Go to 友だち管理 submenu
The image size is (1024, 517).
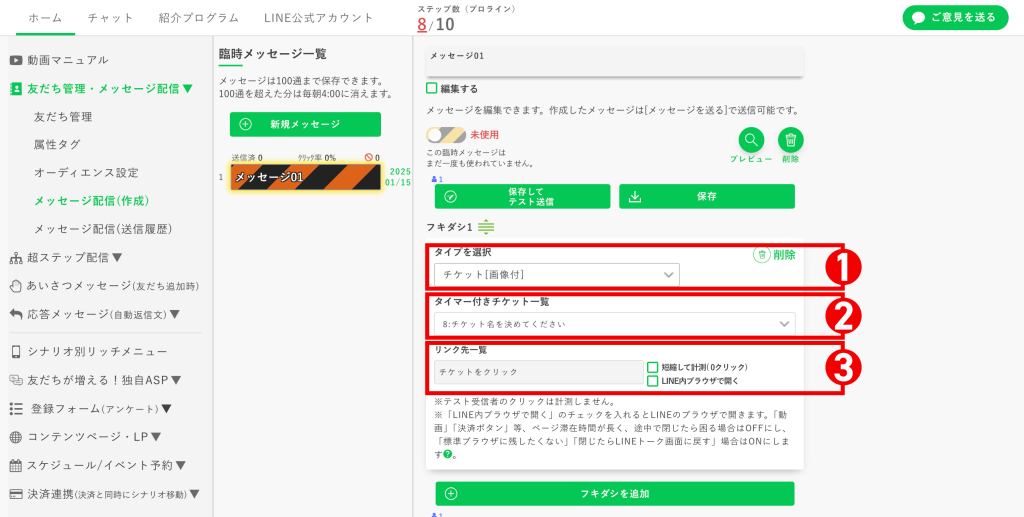tap(63, 117)
